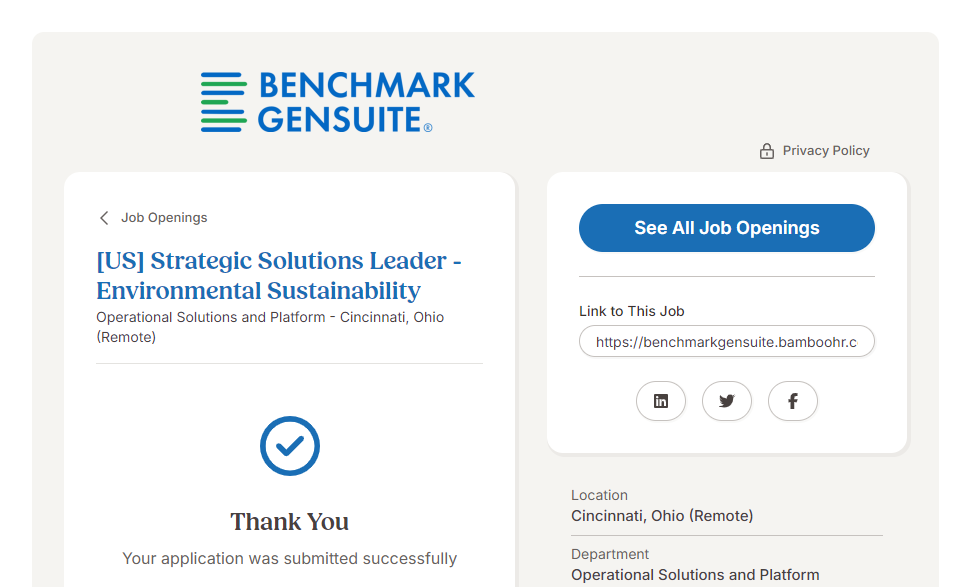Click the Benchmark Gensuite striped logo mark
Screen dimensions: 971x587
[x=223, y=102]
